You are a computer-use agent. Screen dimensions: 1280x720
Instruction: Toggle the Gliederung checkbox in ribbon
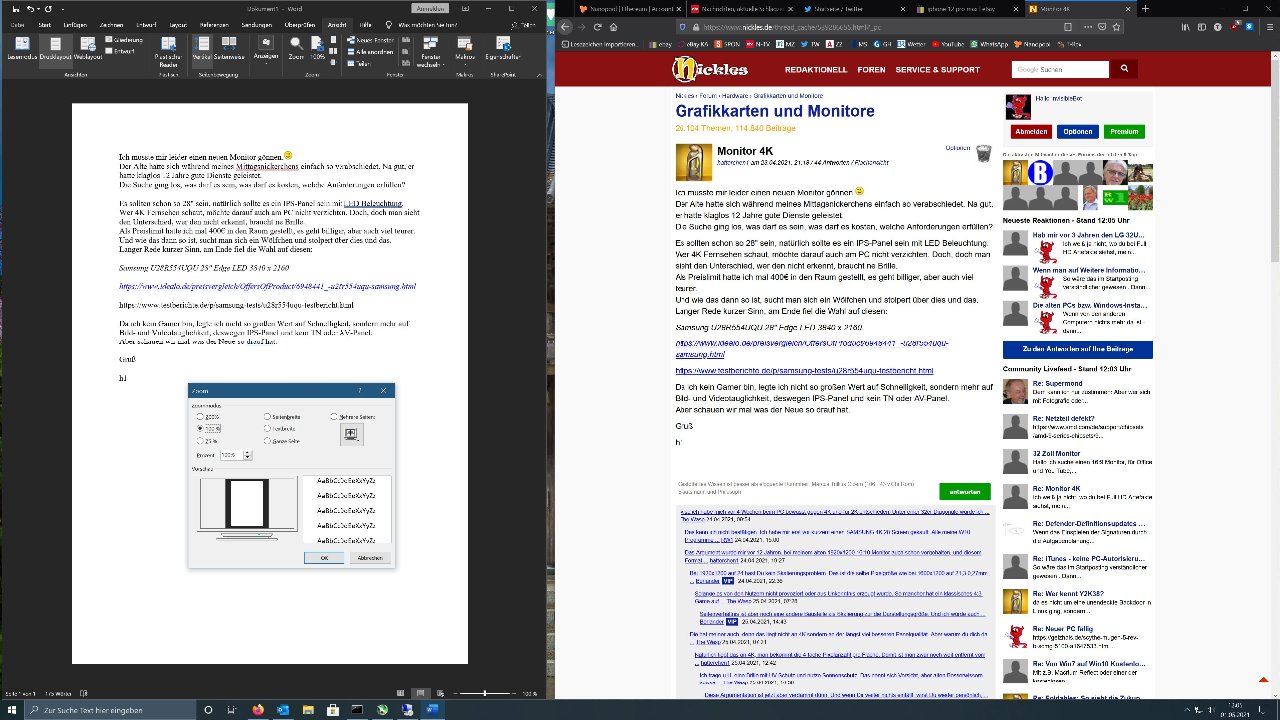(124, 40)
